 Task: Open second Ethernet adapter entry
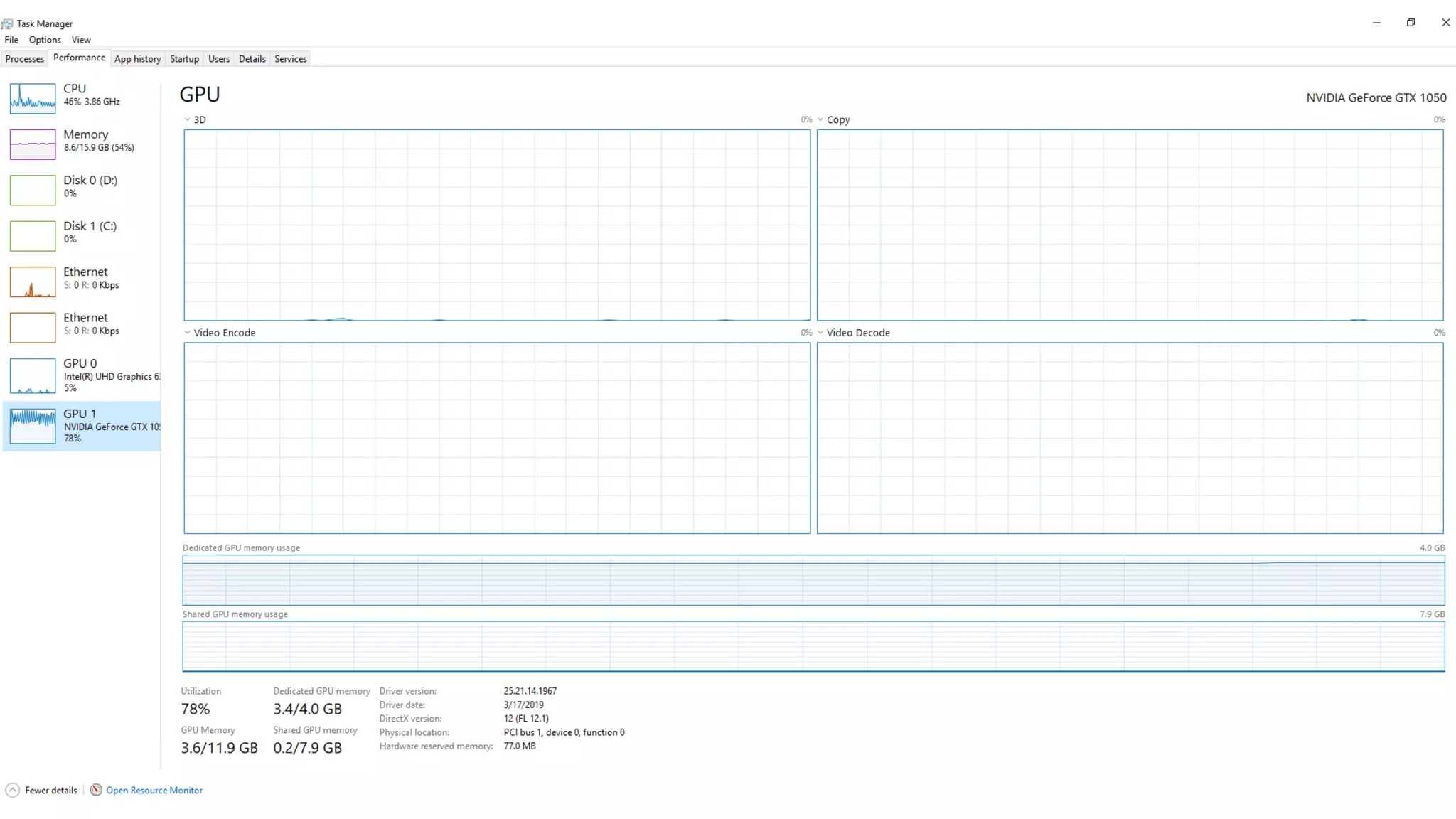pos(85,318)
